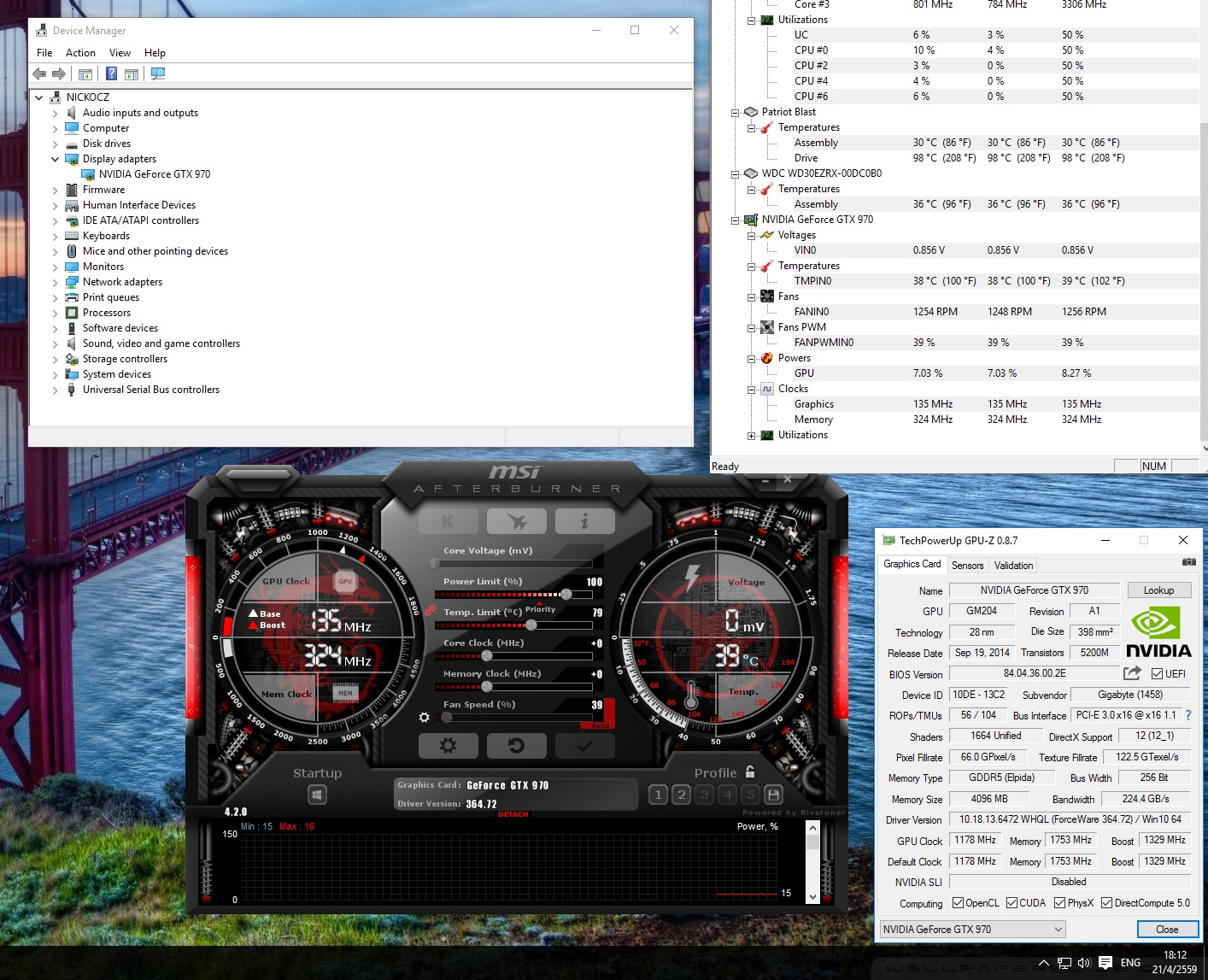Open the info (i) button in Afterburner

[584, 520]
